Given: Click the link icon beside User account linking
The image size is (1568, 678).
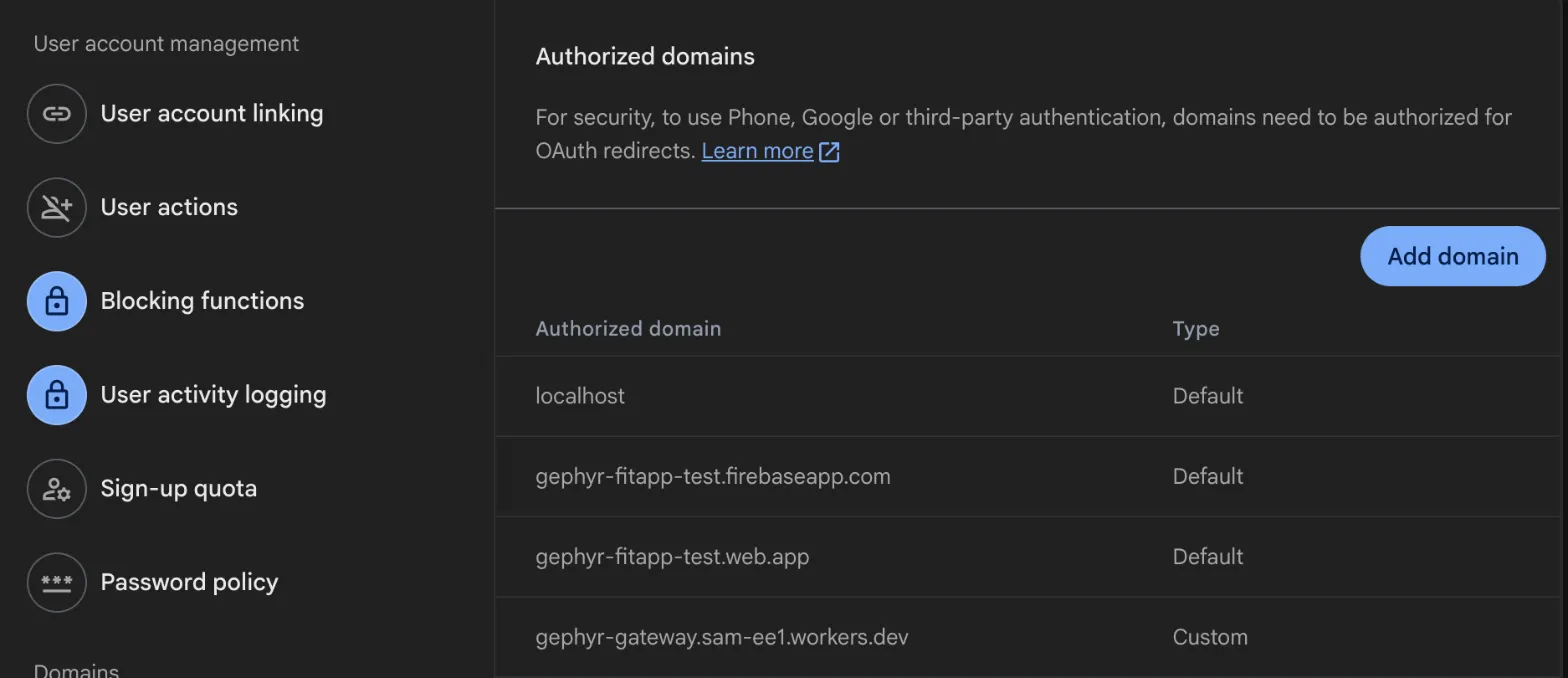Looking at the screenshot, I should click(x=57, y=114).
